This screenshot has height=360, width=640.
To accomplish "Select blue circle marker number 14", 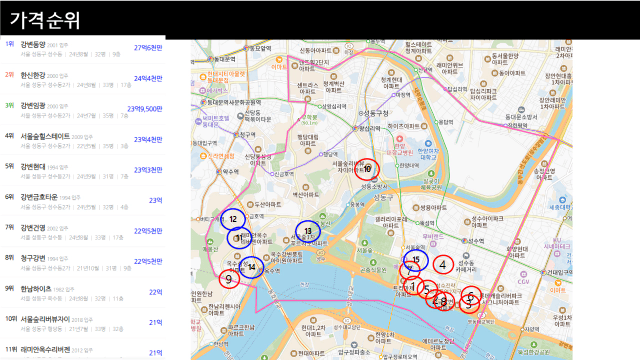I will pyautogui.click(x=251, y=267).
